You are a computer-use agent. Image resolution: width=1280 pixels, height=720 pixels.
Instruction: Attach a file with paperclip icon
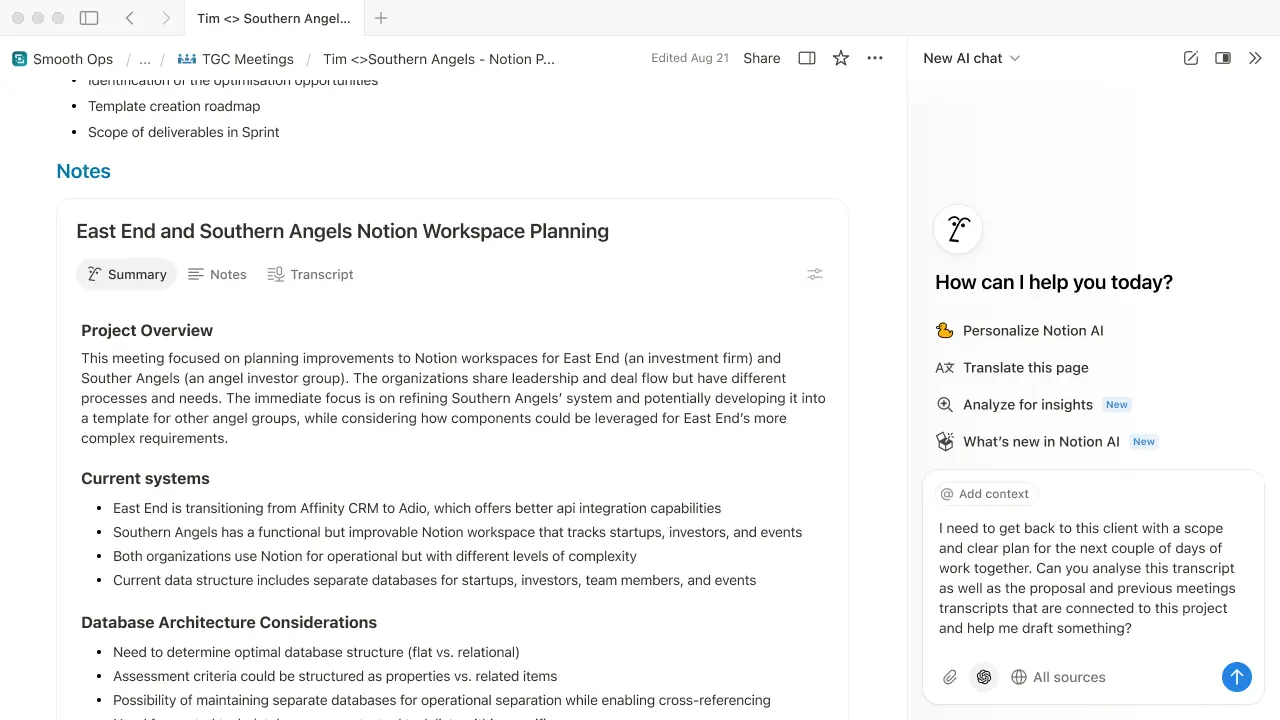point(950,677)
